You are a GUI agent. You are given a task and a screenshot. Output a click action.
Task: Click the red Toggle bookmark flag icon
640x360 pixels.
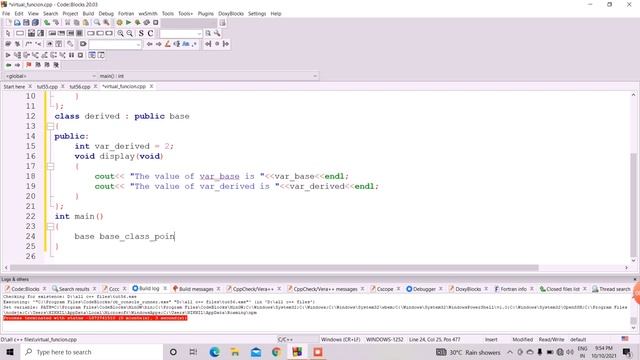pos(29,65)
